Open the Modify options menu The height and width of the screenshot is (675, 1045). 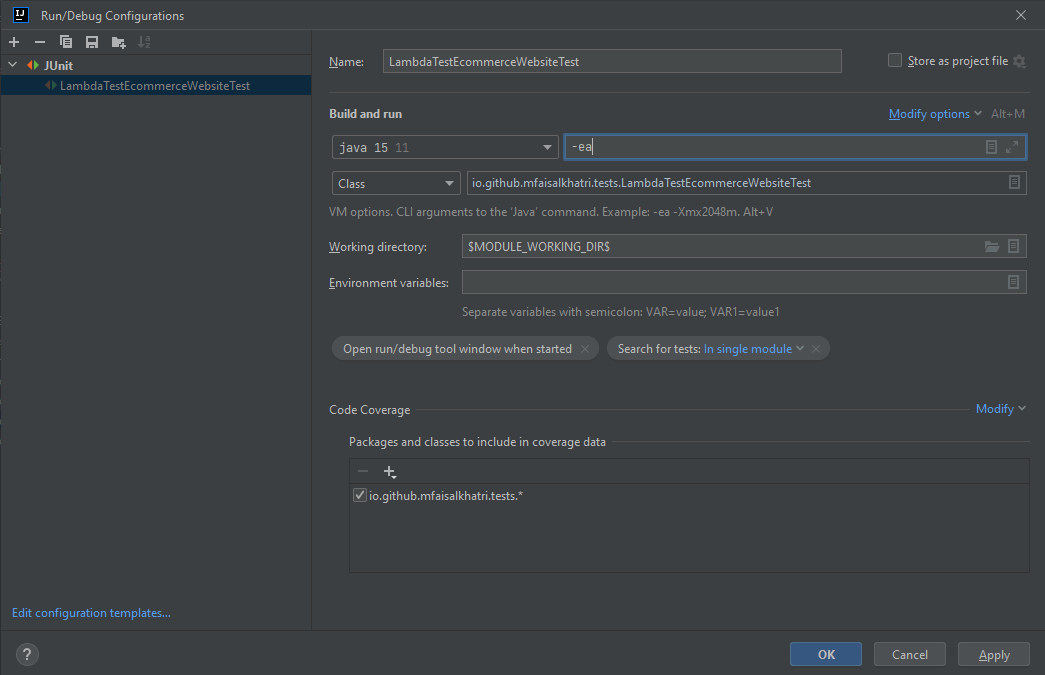click(x=934, y=114)
